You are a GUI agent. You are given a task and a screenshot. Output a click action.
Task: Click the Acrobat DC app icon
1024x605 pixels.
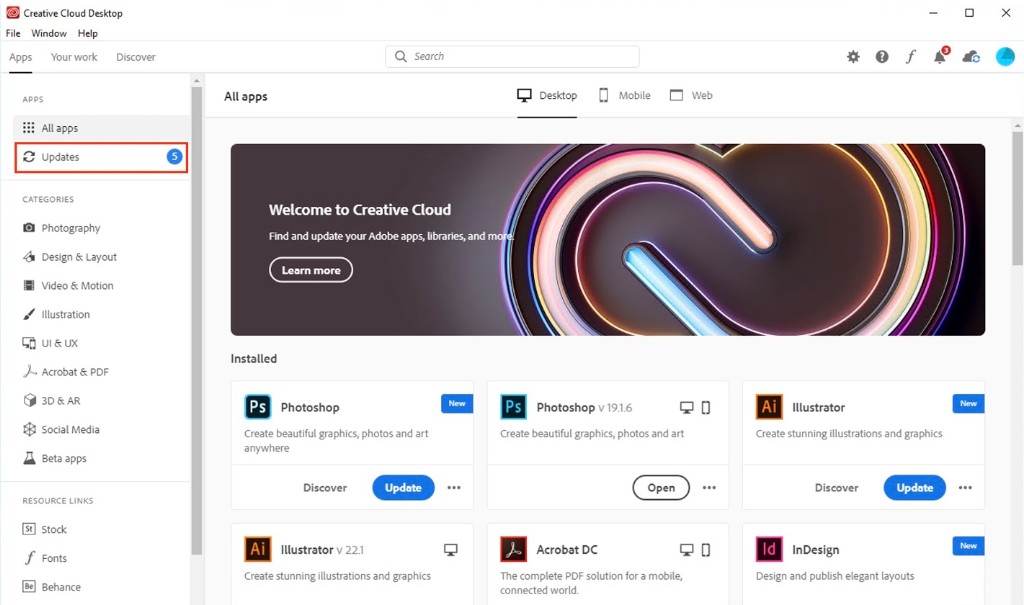point(513,549)
